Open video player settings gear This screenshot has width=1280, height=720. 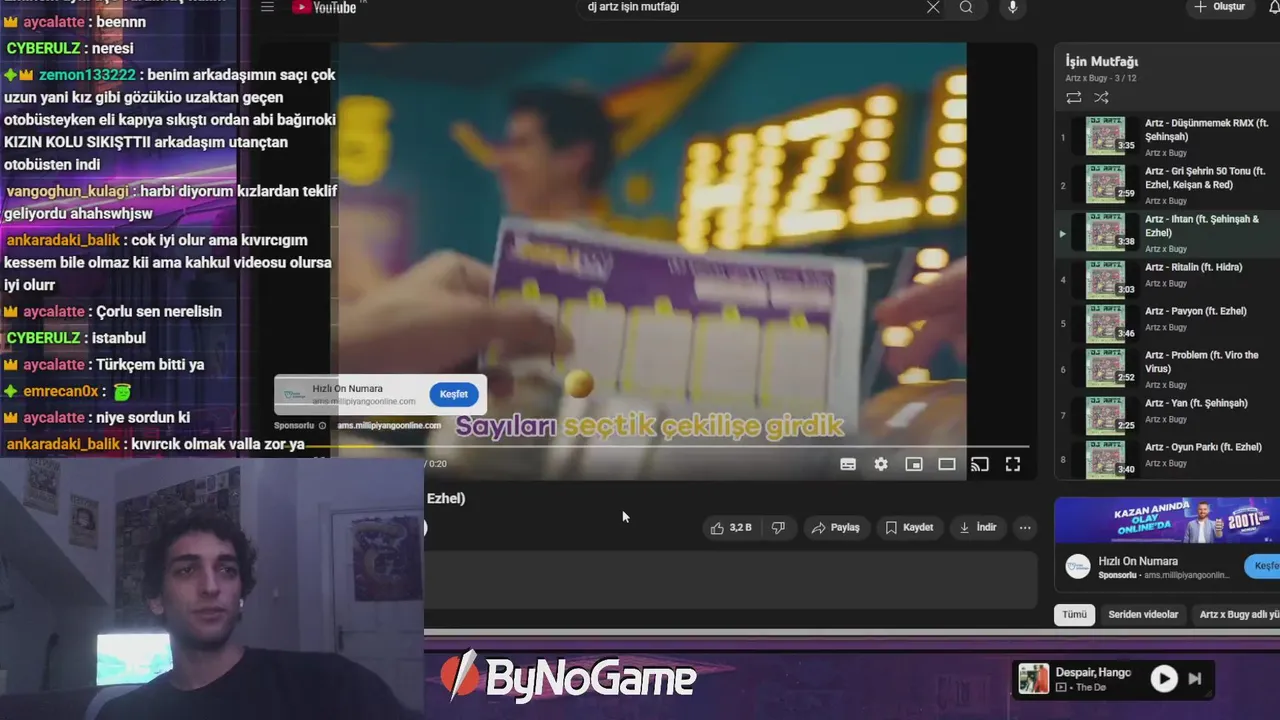tap(881, 464)
